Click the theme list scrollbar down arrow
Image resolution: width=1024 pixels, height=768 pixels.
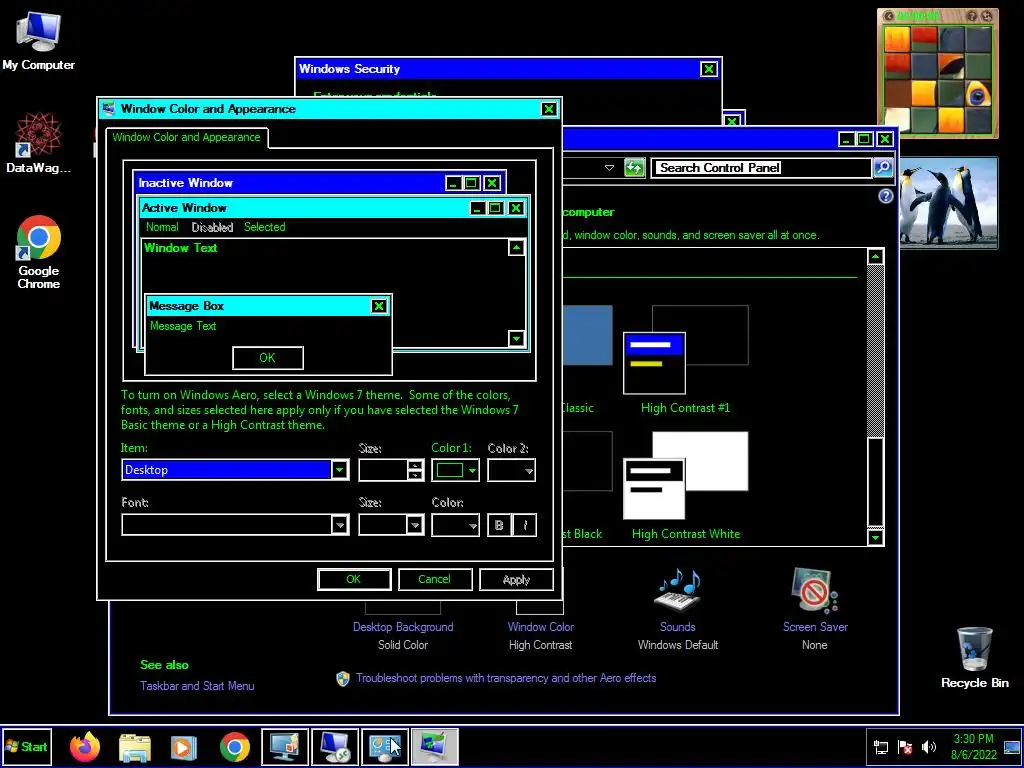click(875, 537)
